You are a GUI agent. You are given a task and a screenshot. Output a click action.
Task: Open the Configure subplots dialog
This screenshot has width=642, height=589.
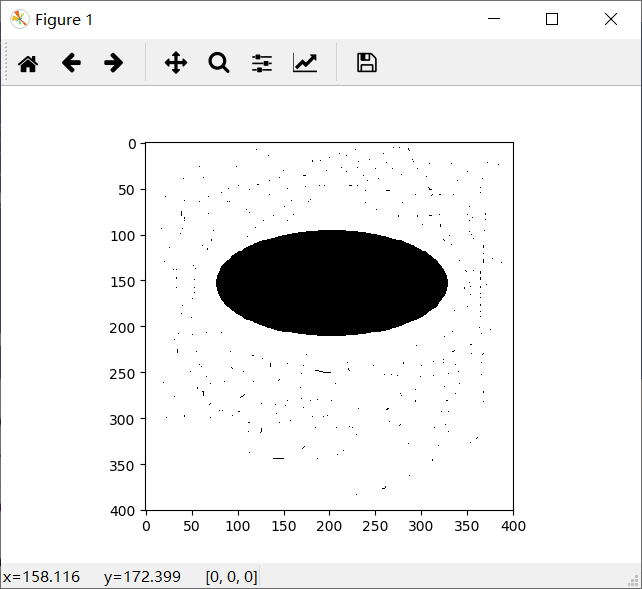[262, 63]
